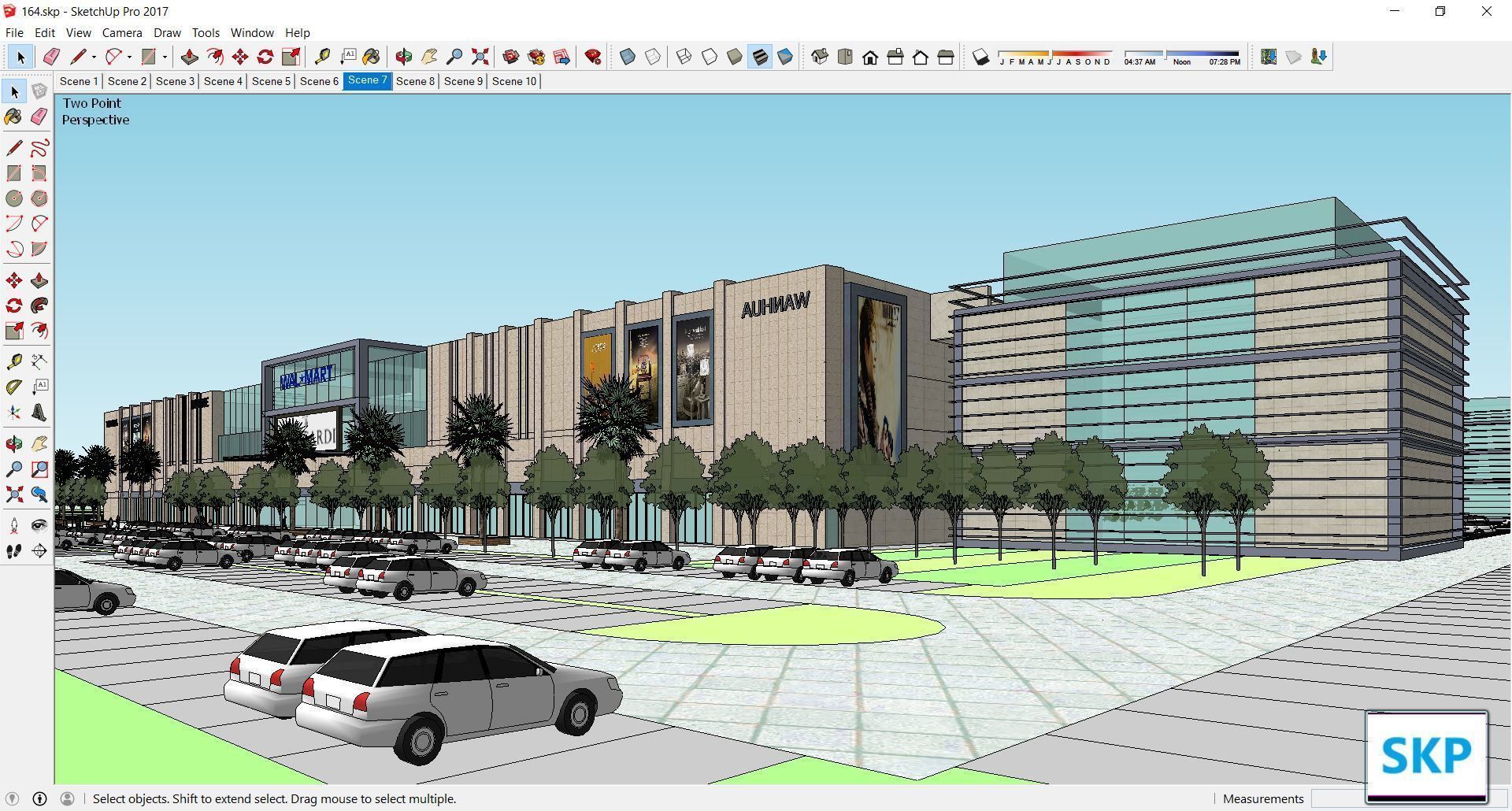Switch to Scene 4 tab

(223, 81)
